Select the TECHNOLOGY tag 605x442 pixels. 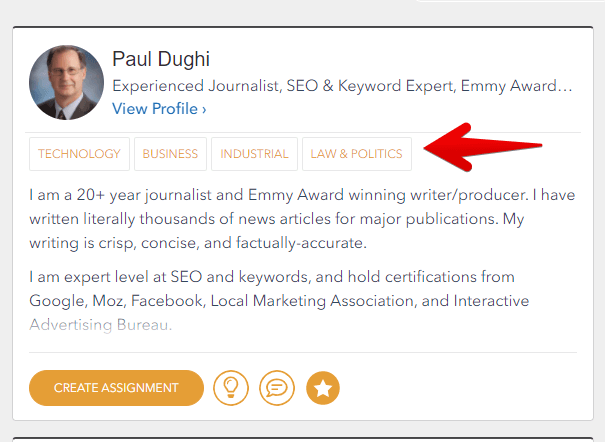coord(79,154)
